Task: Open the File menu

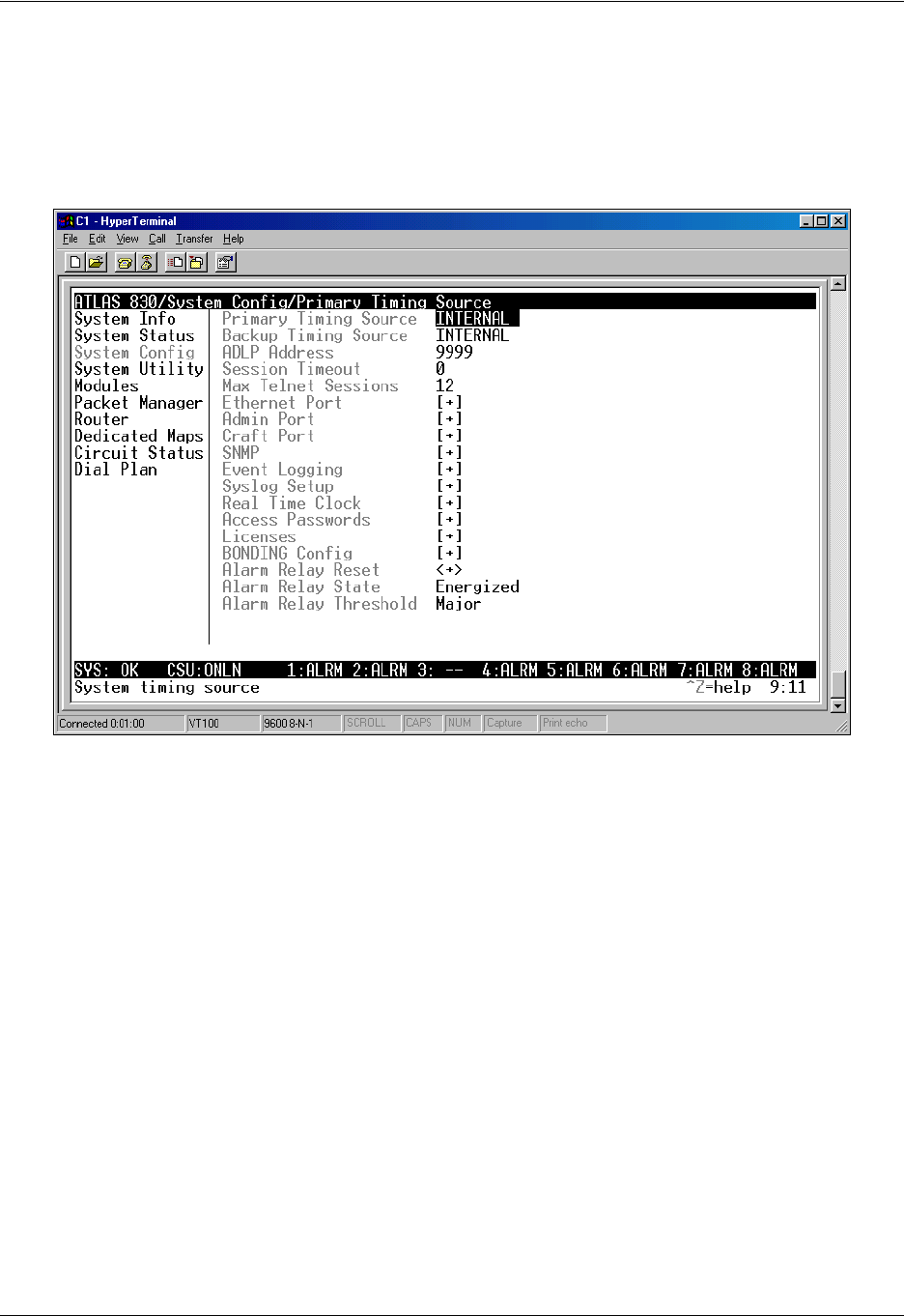Action: pos(71,239)
